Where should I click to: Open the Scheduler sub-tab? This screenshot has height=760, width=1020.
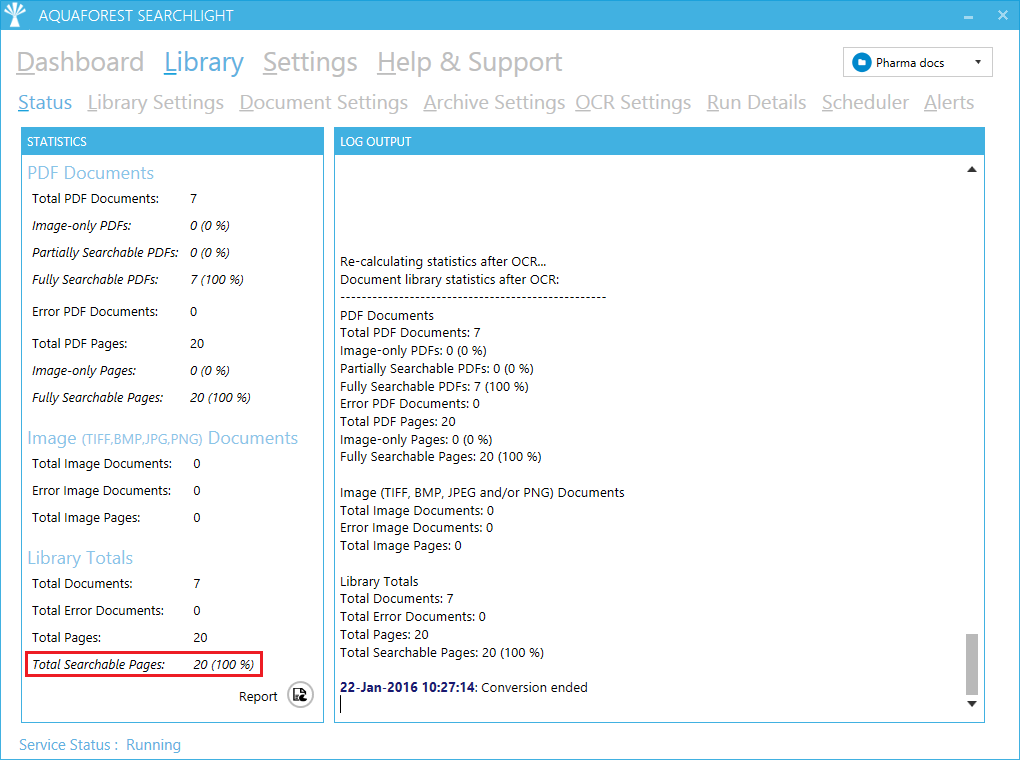(865, 102)
